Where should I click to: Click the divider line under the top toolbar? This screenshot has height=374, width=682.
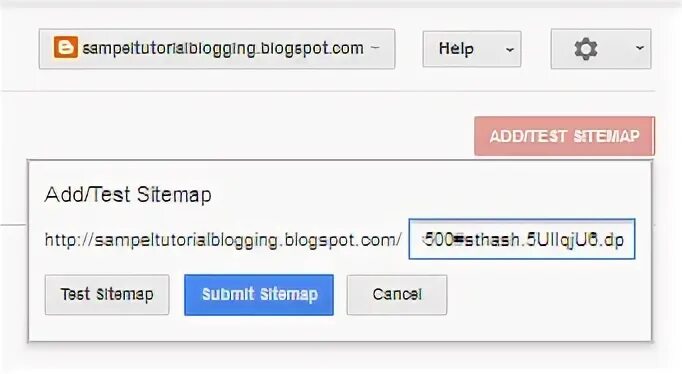[x=328, y=91]
